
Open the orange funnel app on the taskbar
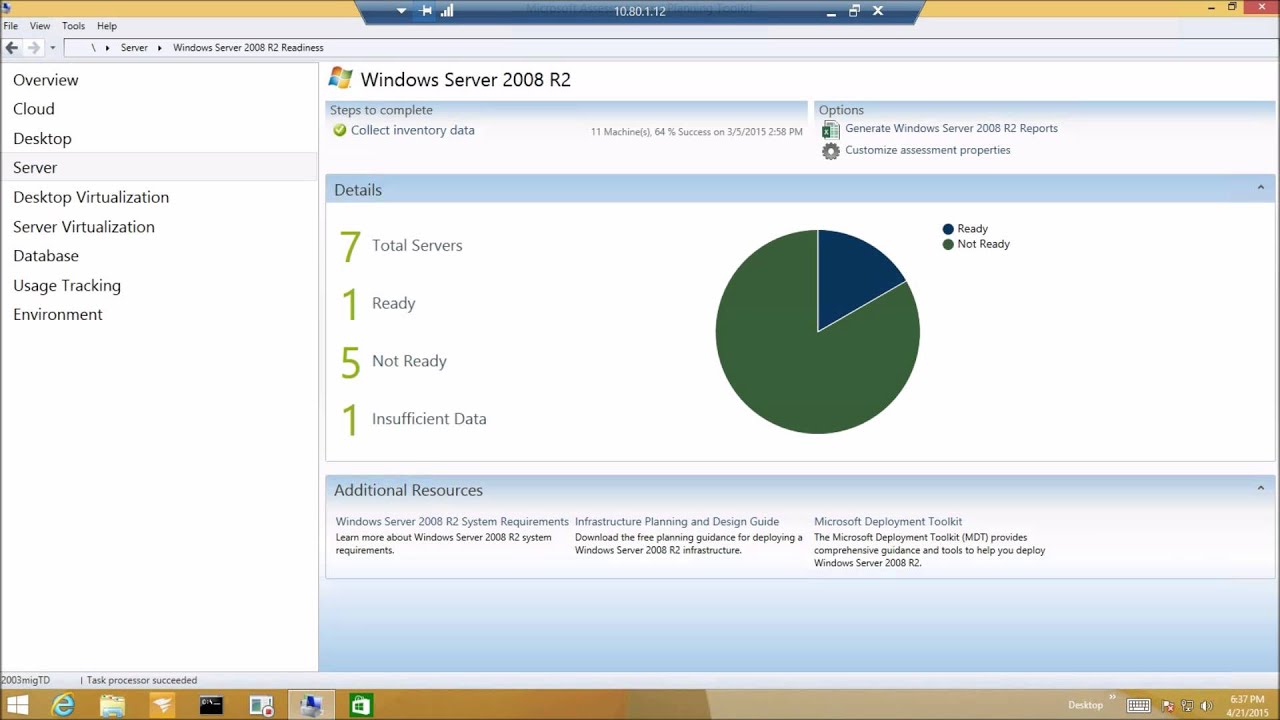162,706
